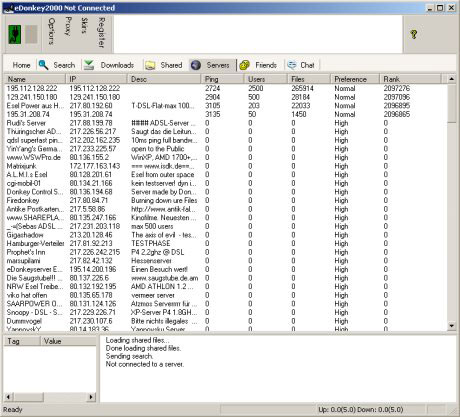The height and width of the screenshot is (417, 460).
Task: Switch to the Downloads tab label
Action: click(x=117, y=65)
